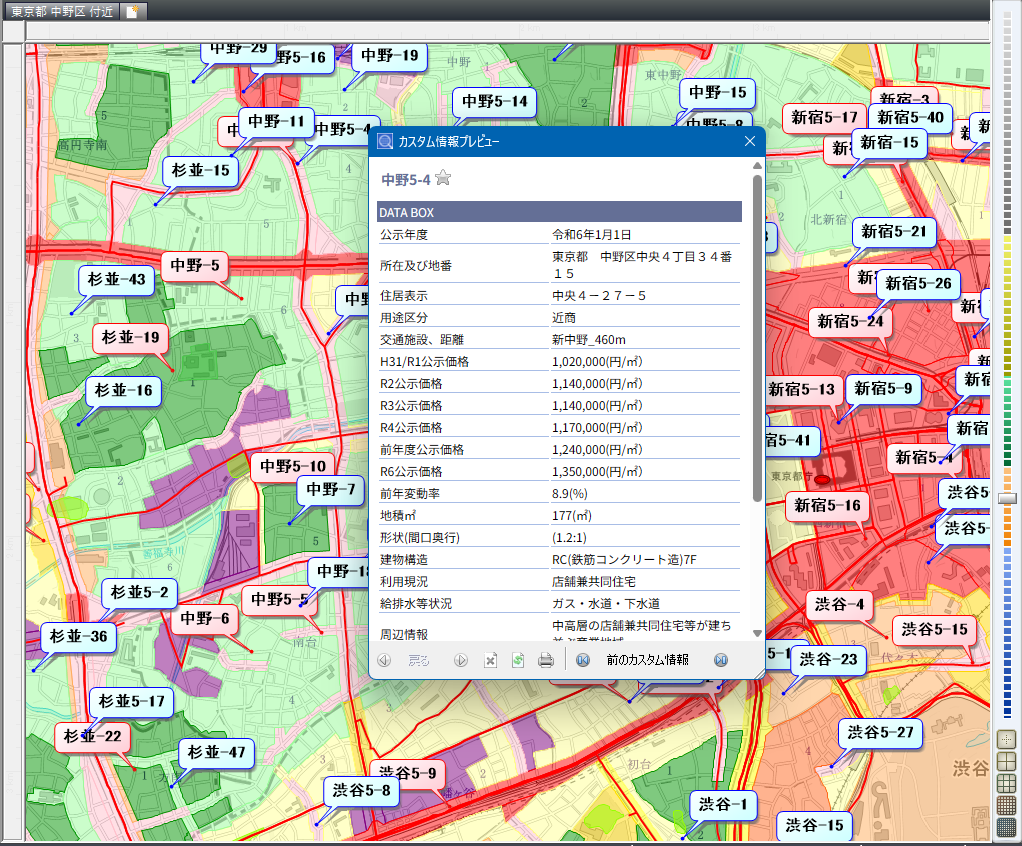This screenshot has width=1022, height=846.
Task: Close the カスタム情報プレビュー dialog
Action: pyautogui.click(x=750, y=141)
